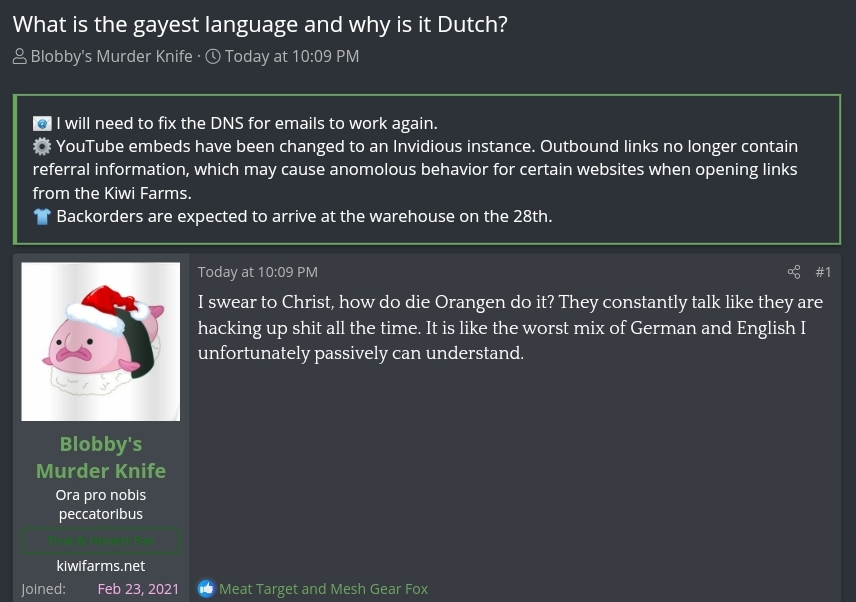The image size is (856, 602).
Task: Click the post timestamp above the message
Action: click(x=258, y=272)
